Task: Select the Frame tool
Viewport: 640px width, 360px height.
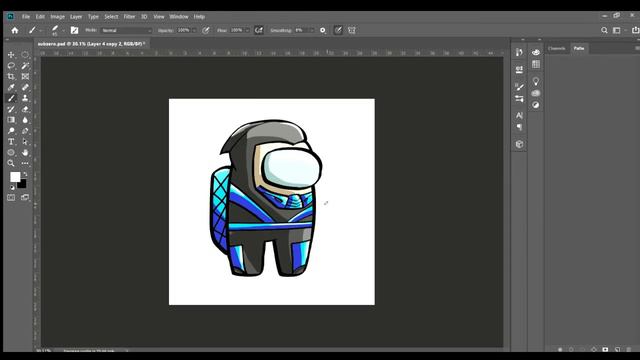Action: click(25, 76)
